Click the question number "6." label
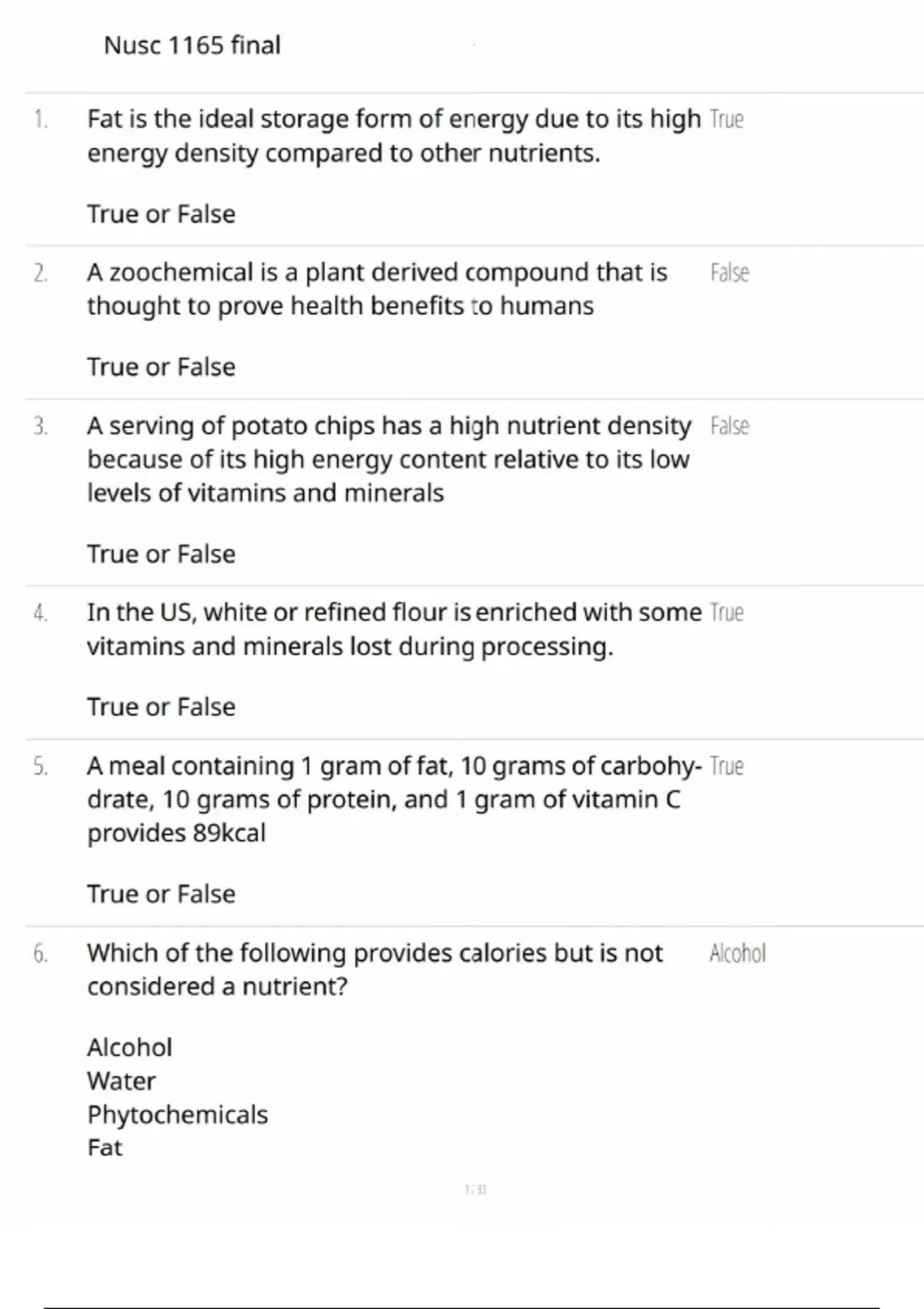This screenshot has width=924, height=1309. [x=41, y=954]
